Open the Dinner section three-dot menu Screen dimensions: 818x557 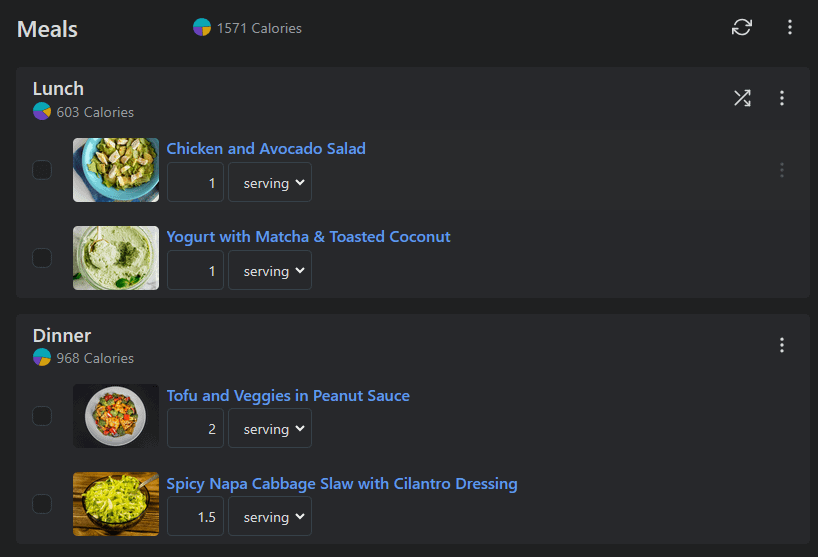(782, 345)
